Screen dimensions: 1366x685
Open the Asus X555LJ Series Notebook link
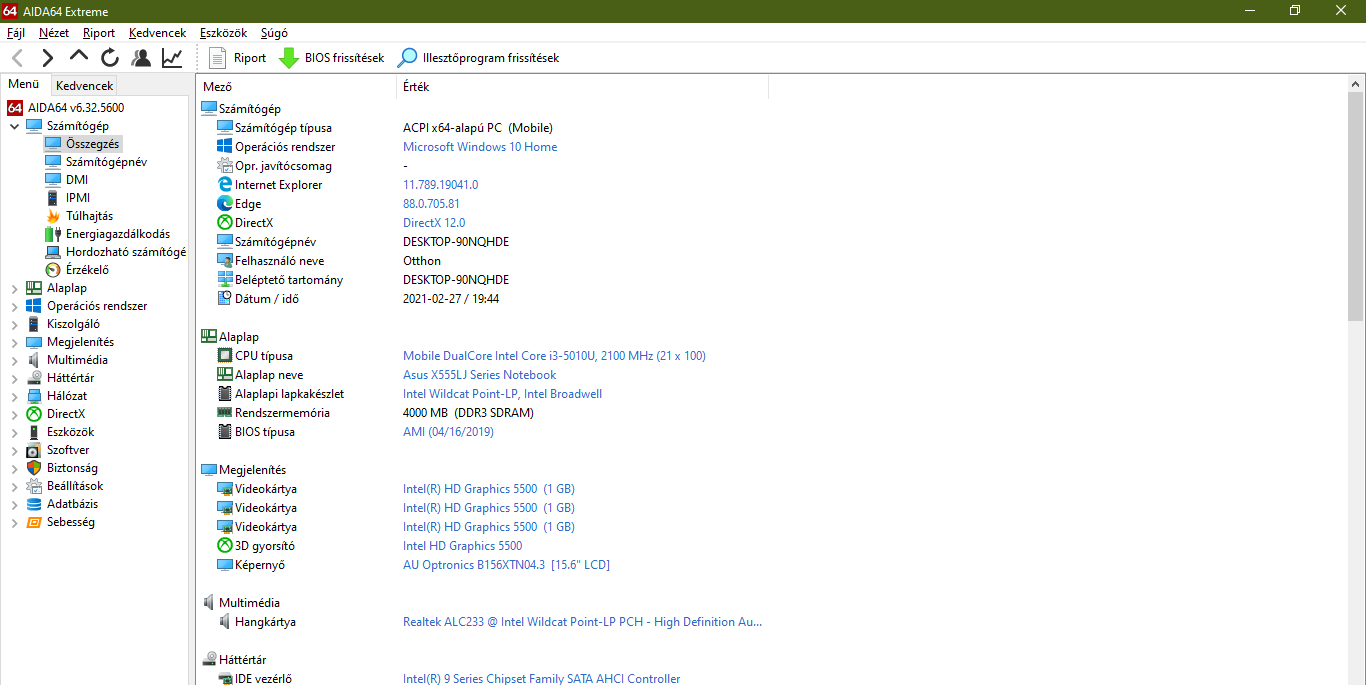pyautogui.click(x=479, y=375)
